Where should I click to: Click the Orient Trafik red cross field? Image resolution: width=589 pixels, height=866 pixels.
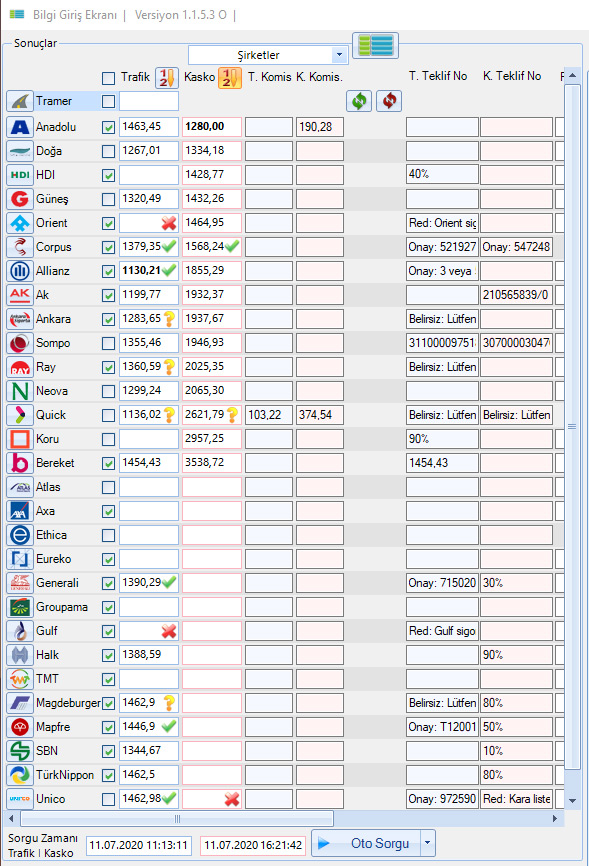tap(149, 223)
